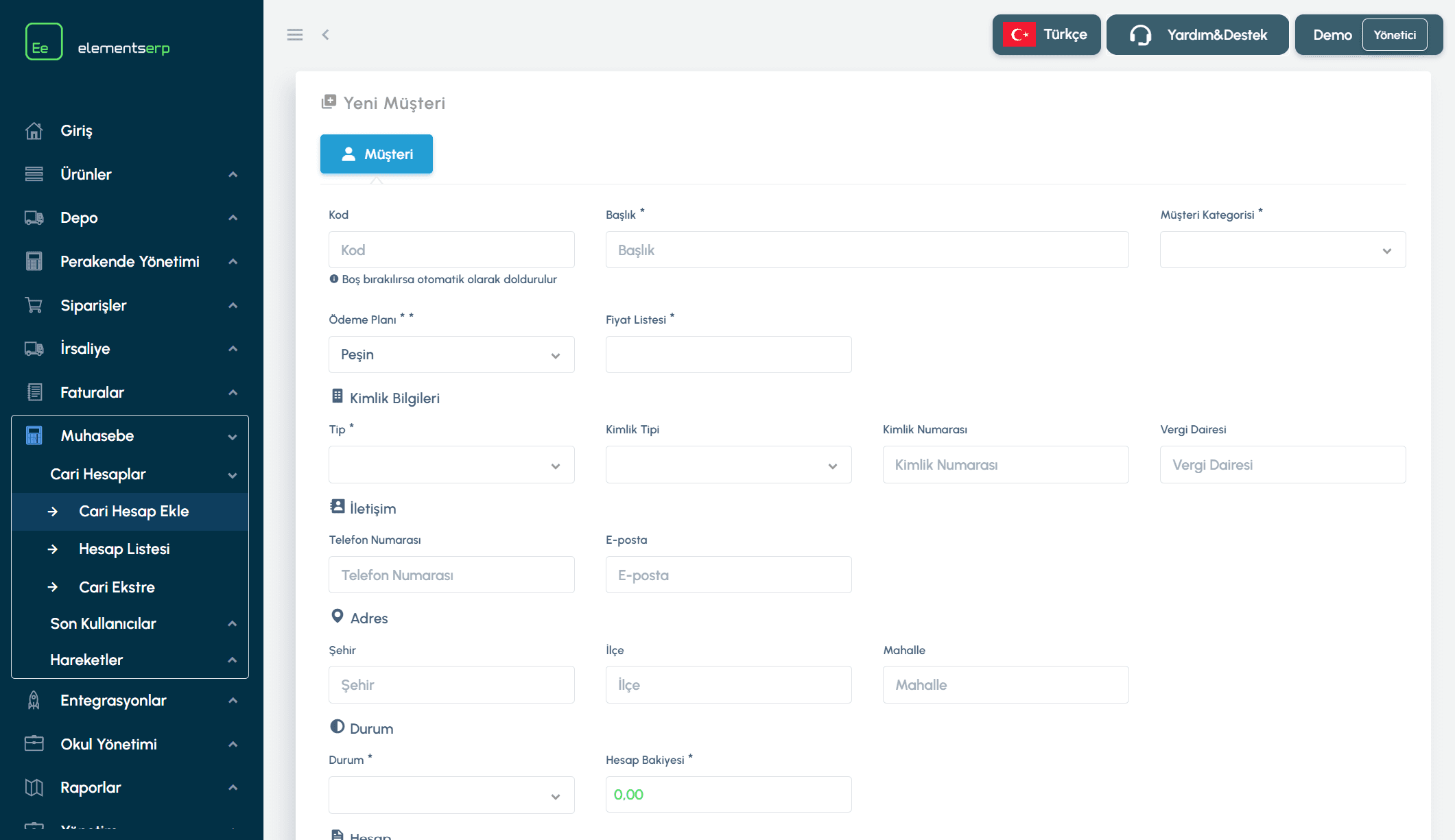The width and height of the screenshot is (1455, 840).
Task: Click the Yardım&Destek headset icon
Action: click(x=1140, y=35)
